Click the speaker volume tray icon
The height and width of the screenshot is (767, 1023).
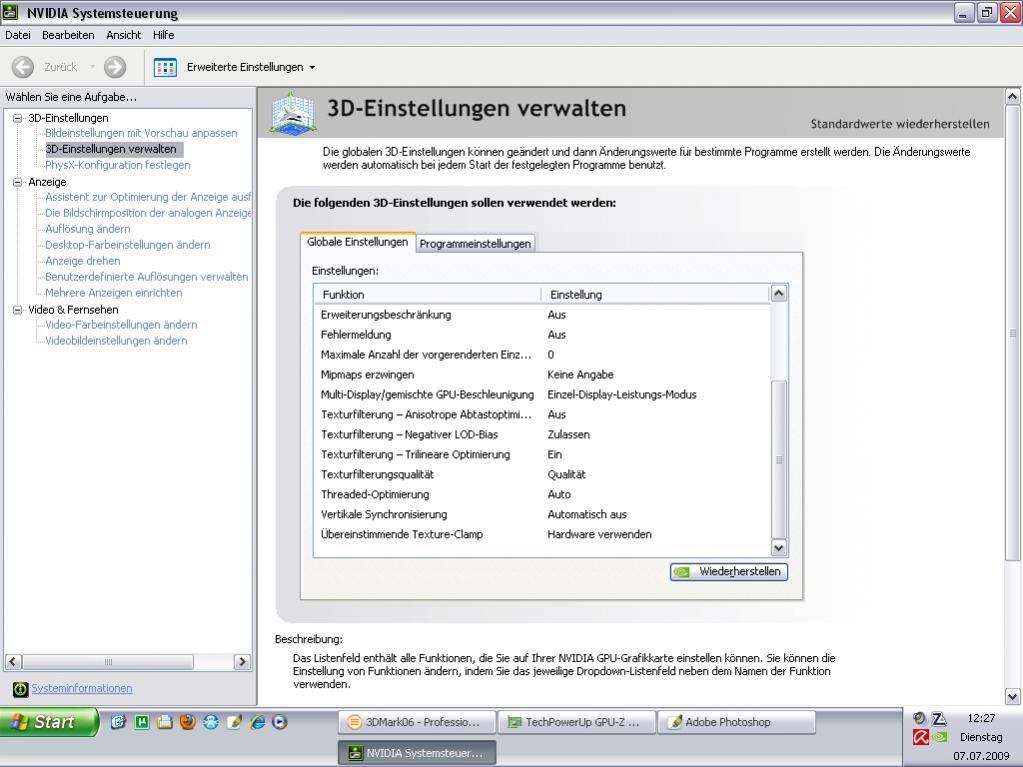[x=919, y=719]
